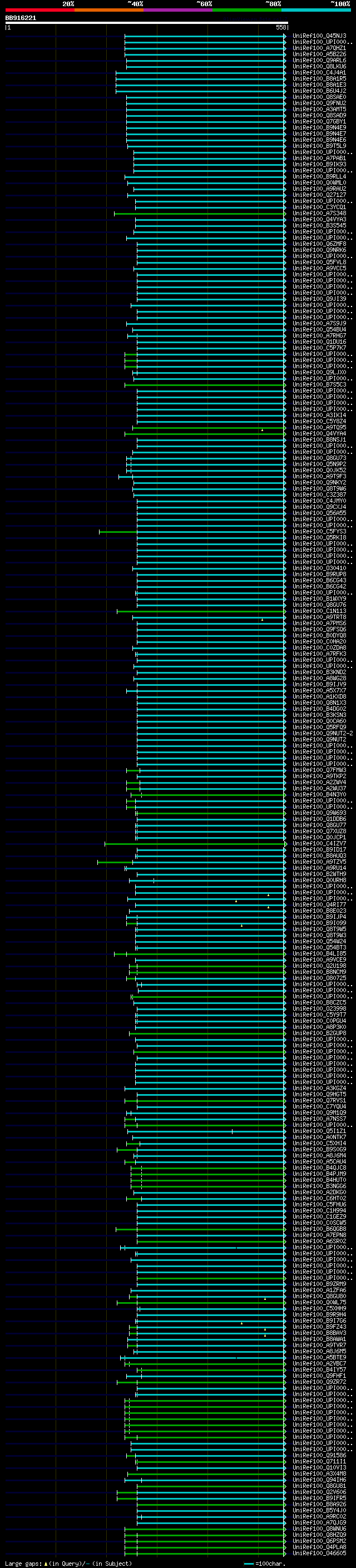Click the green alignment bar for UniRef100_A7S348
The width and height of the screenshot is (356, 1568).
click(200, 214)
